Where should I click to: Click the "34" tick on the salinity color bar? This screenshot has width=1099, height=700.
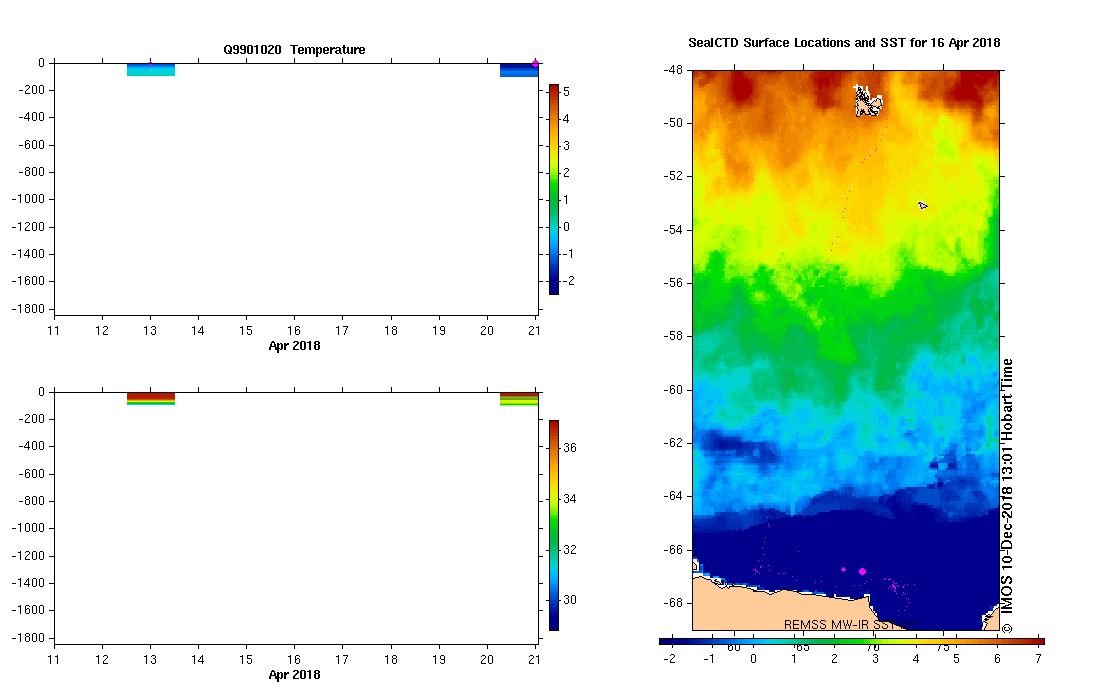(x=570, y=499)
